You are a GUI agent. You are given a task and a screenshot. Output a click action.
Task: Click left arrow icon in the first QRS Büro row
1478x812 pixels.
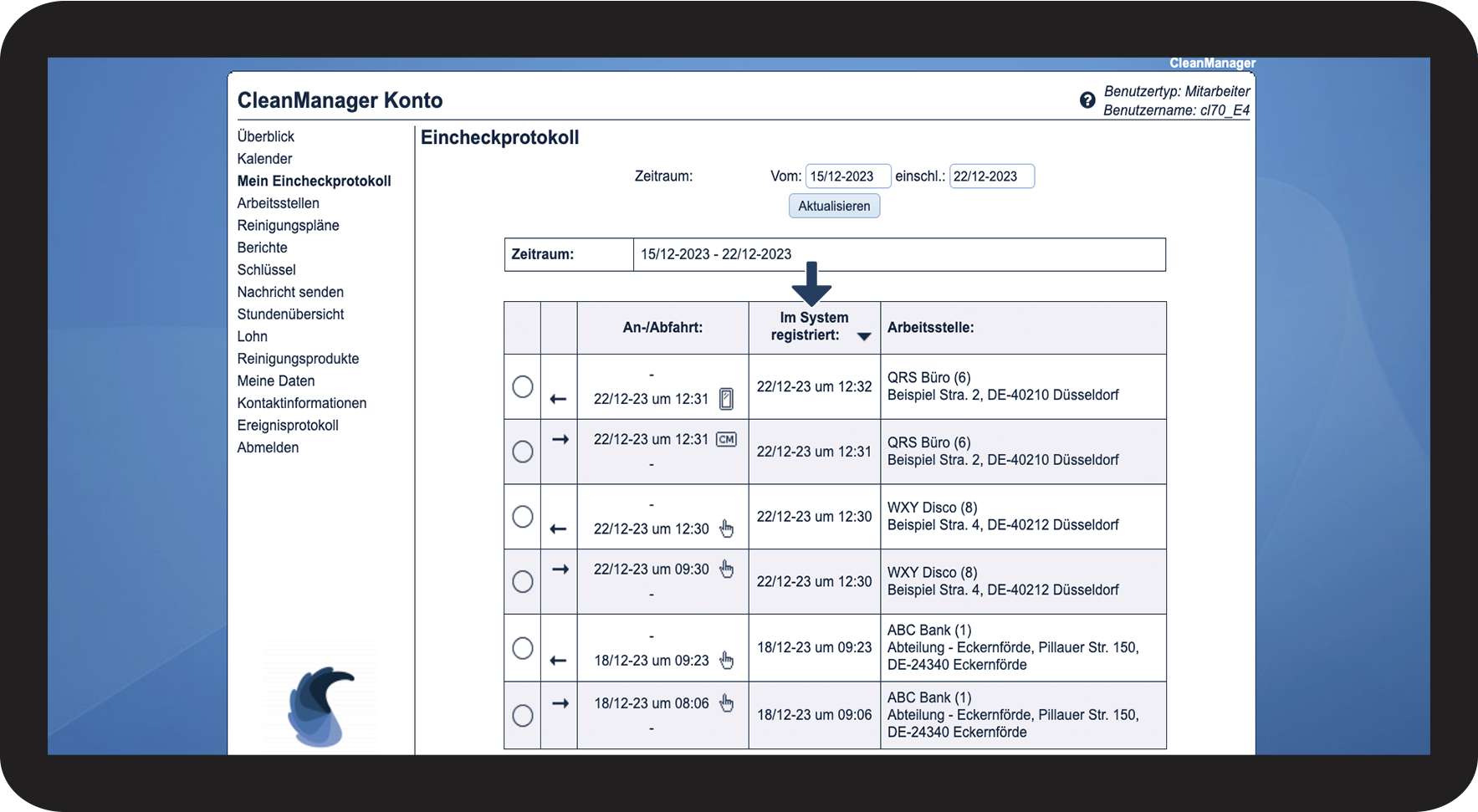coord(559,399)
